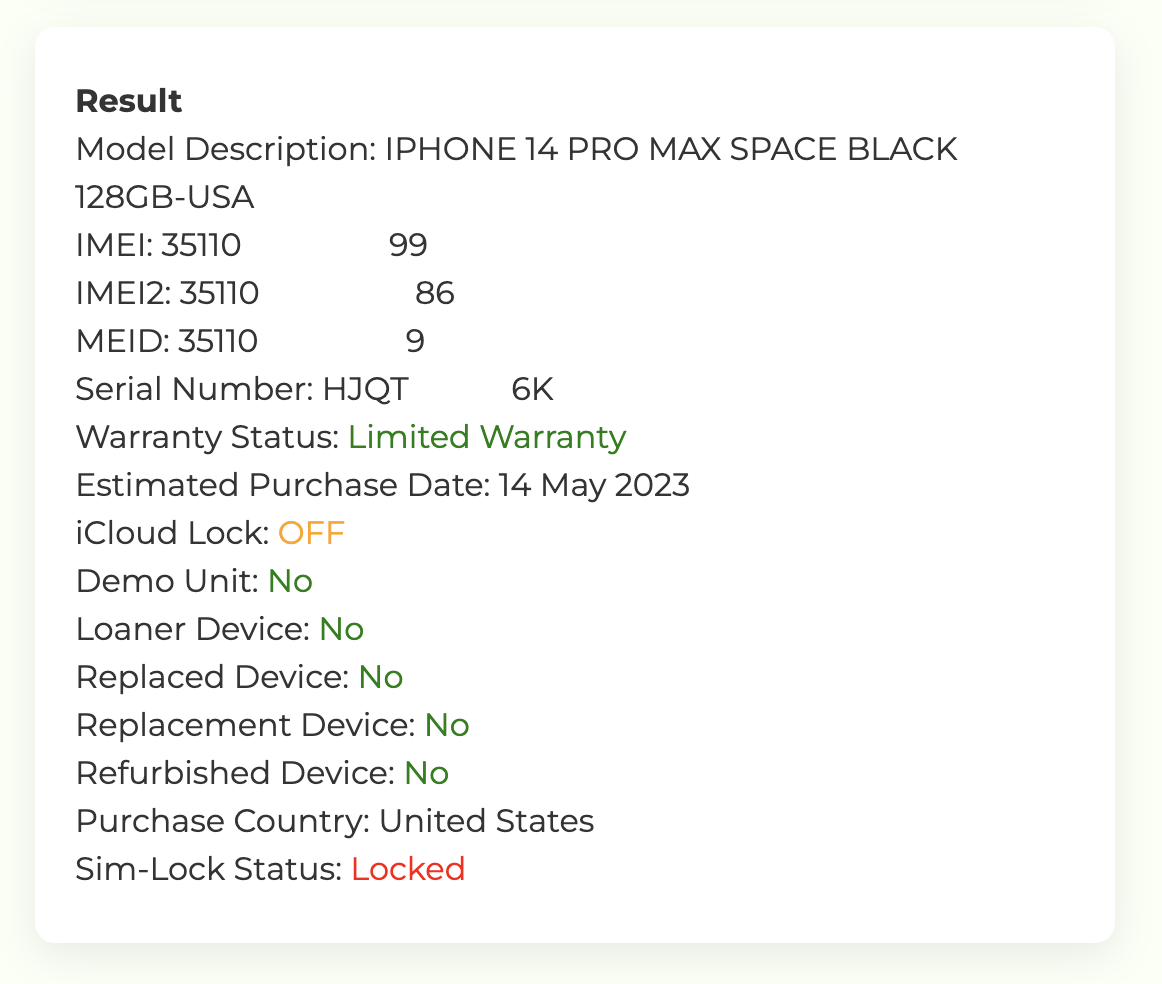Image resolution: width=1162 pixels, height=984 pixels.
Task: Click the Replacement Device No value
Action: coord(447,725)
